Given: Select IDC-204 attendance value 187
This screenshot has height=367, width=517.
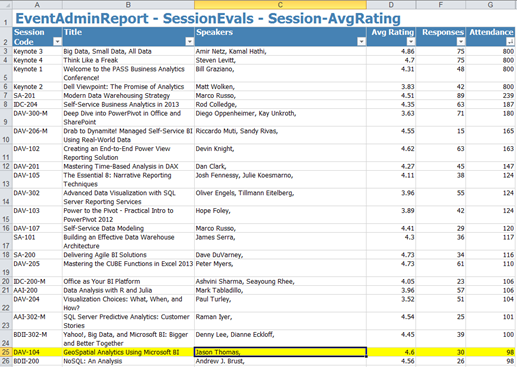Looking at the screenshot, I should tap(490, 104).
